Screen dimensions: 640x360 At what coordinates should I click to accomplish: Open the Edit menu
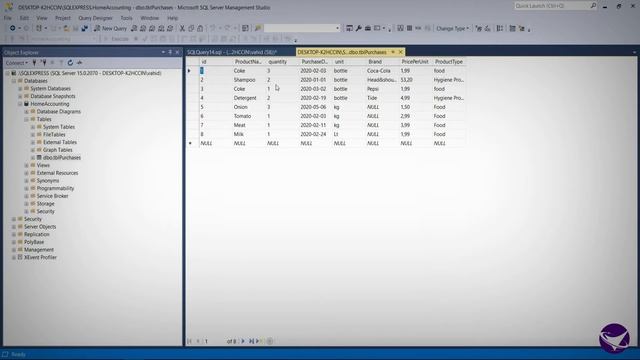[x=24, y=18]
